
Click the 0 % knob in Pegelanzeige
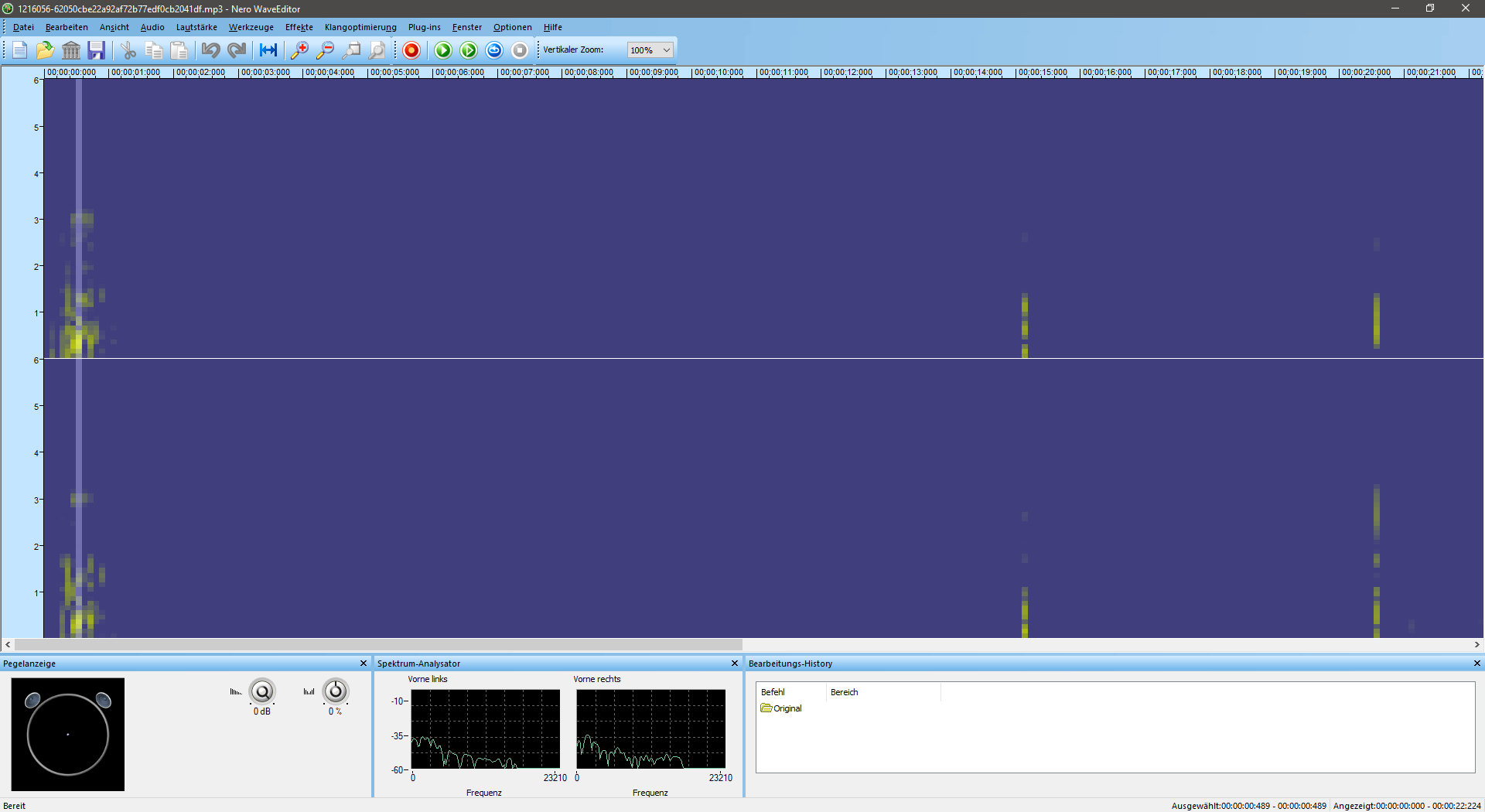pos(336,691)
